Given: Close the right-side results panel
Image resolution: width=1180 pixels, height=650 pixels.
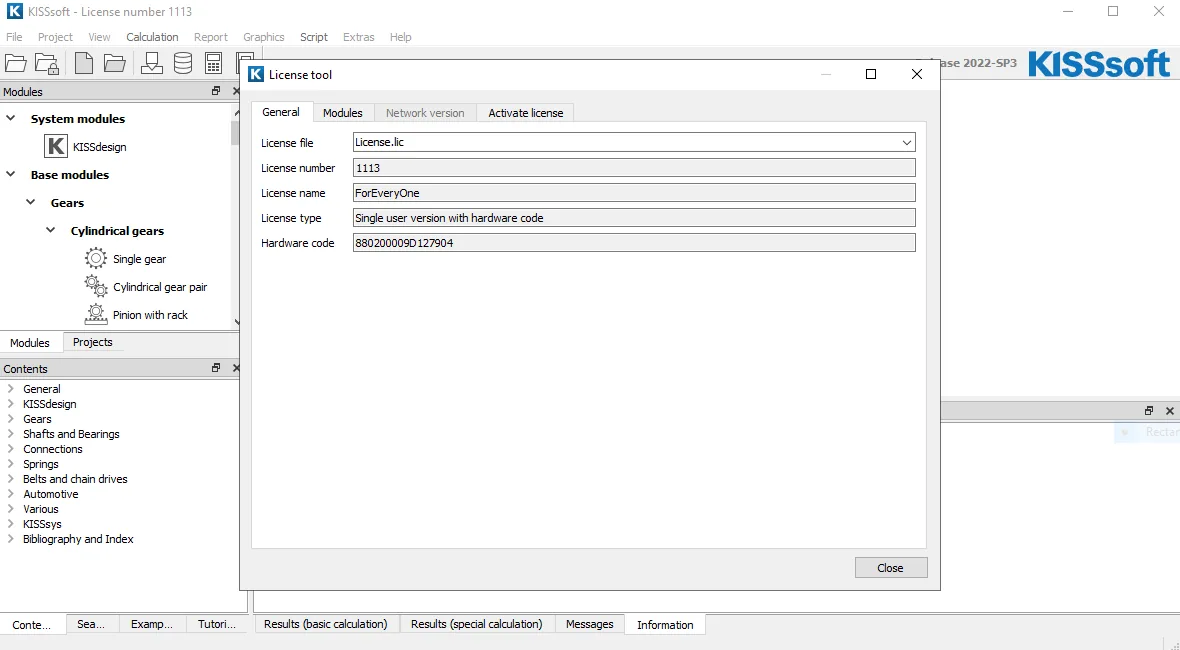Looking at the screenshot, I should (1169, 410).
